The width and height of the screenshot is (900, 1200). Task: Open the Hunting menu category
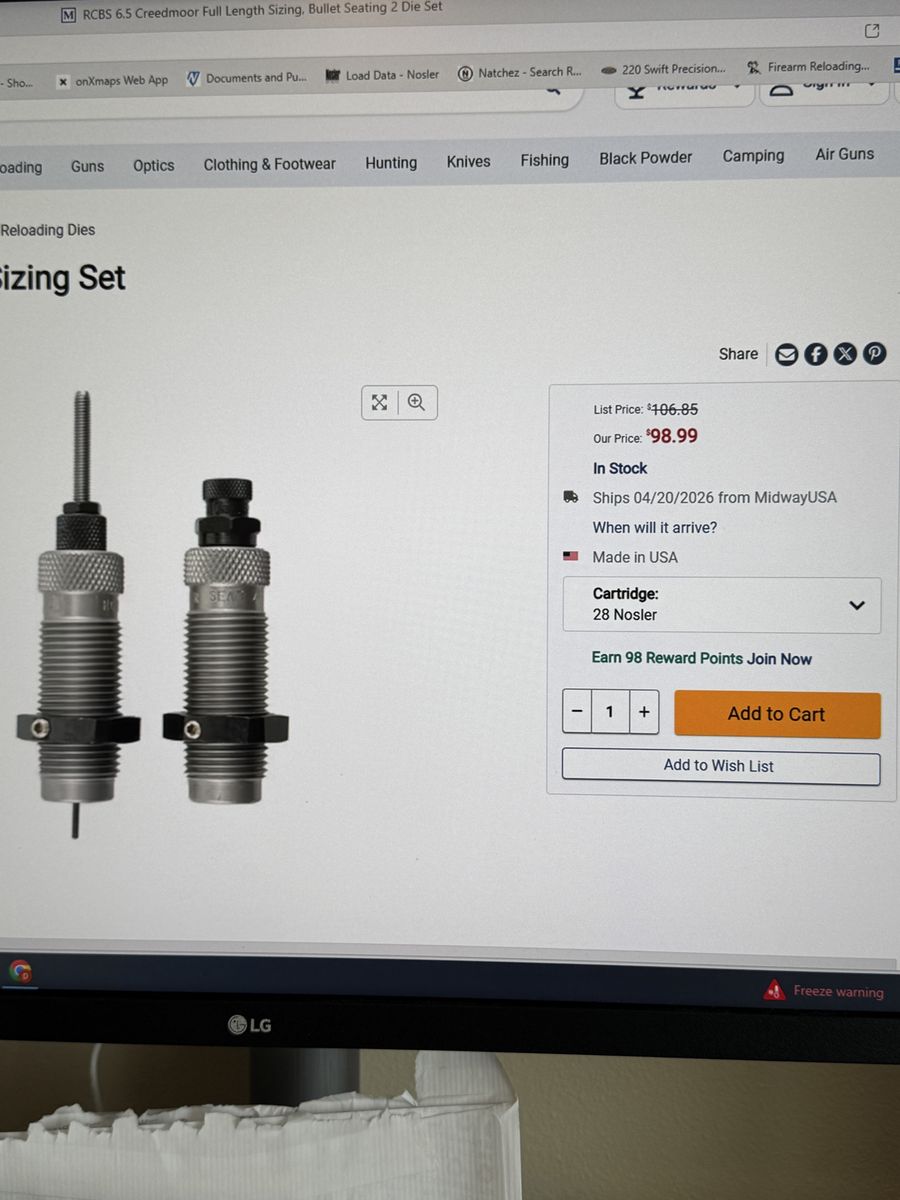pyautogui.click(x=391, y=162)
